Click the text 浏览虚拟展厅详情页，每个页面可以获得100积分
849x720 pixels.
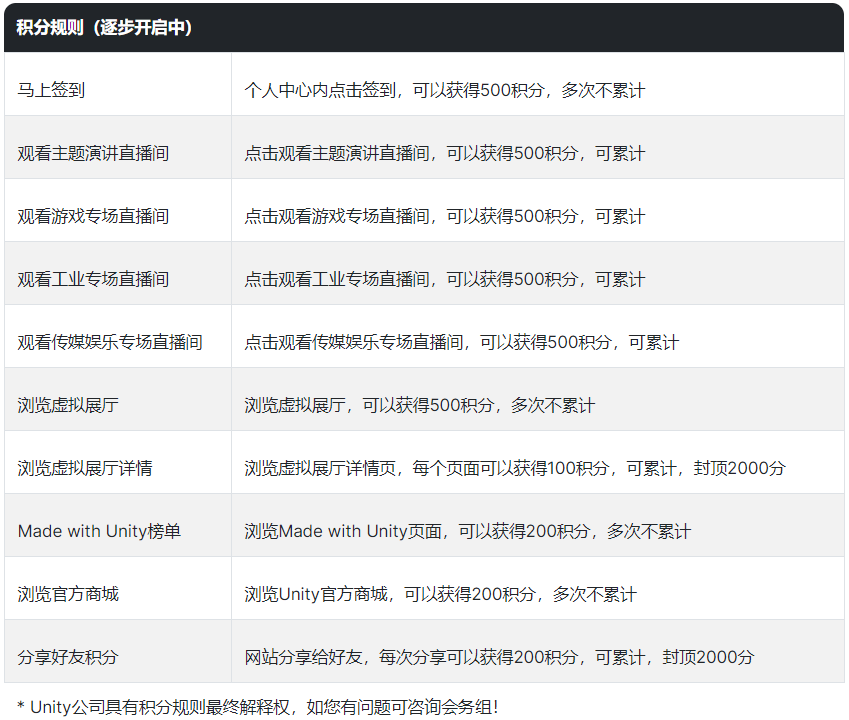point(427,468)
